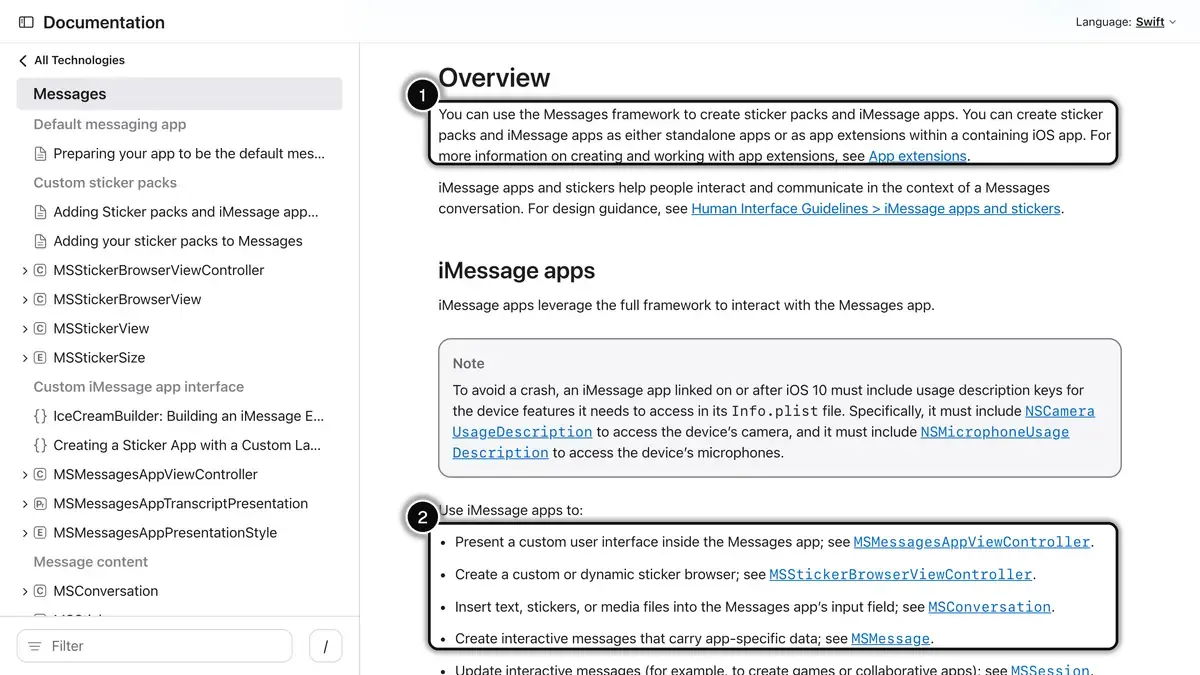Click the class icon beside sidebar MSConversation
Screen dimensions: 1200x675
[40, 591]
